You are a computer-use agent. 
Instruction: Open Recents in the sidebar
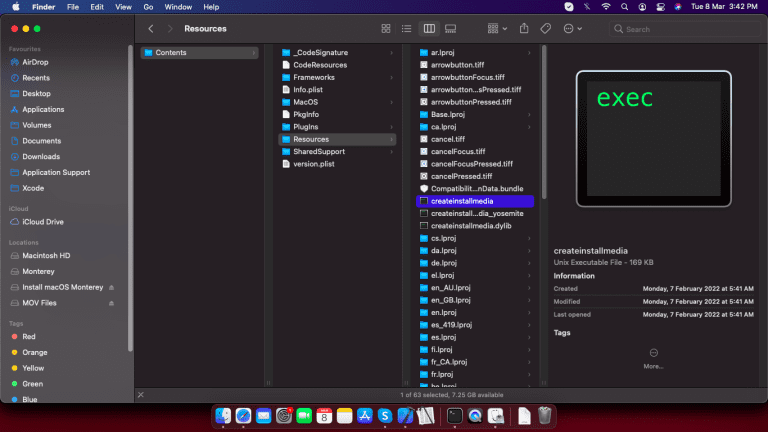click(36, 78)
